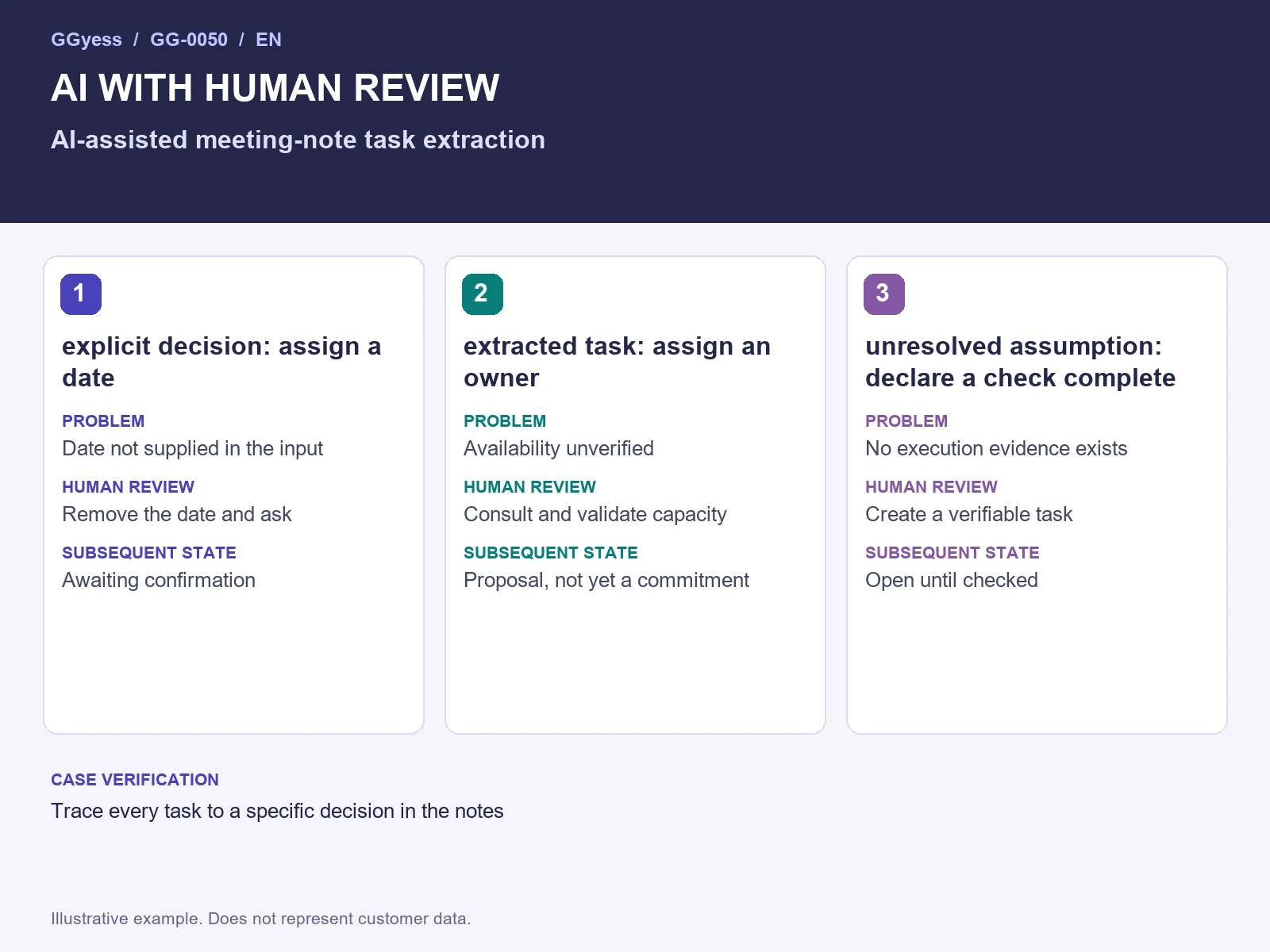Viewport: 1270px width, 952px height.
Task: Click 'Open until checked' text
Action: (x=952, y=580)
